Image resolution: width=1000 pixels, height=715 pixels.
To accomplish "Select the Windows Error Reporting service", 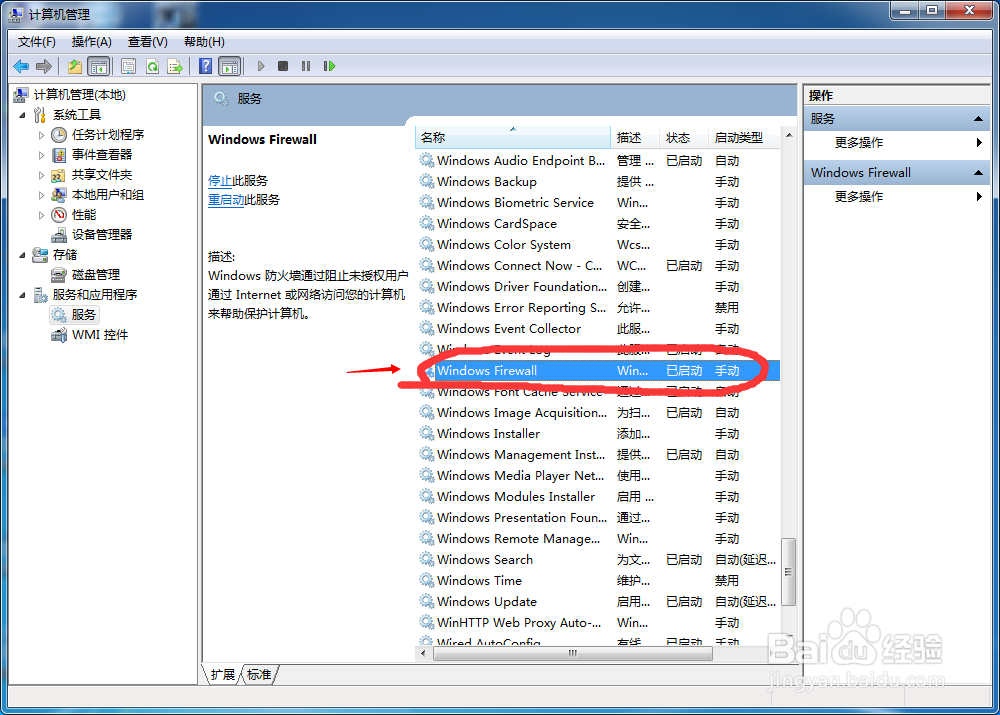I will coord(598,308).
